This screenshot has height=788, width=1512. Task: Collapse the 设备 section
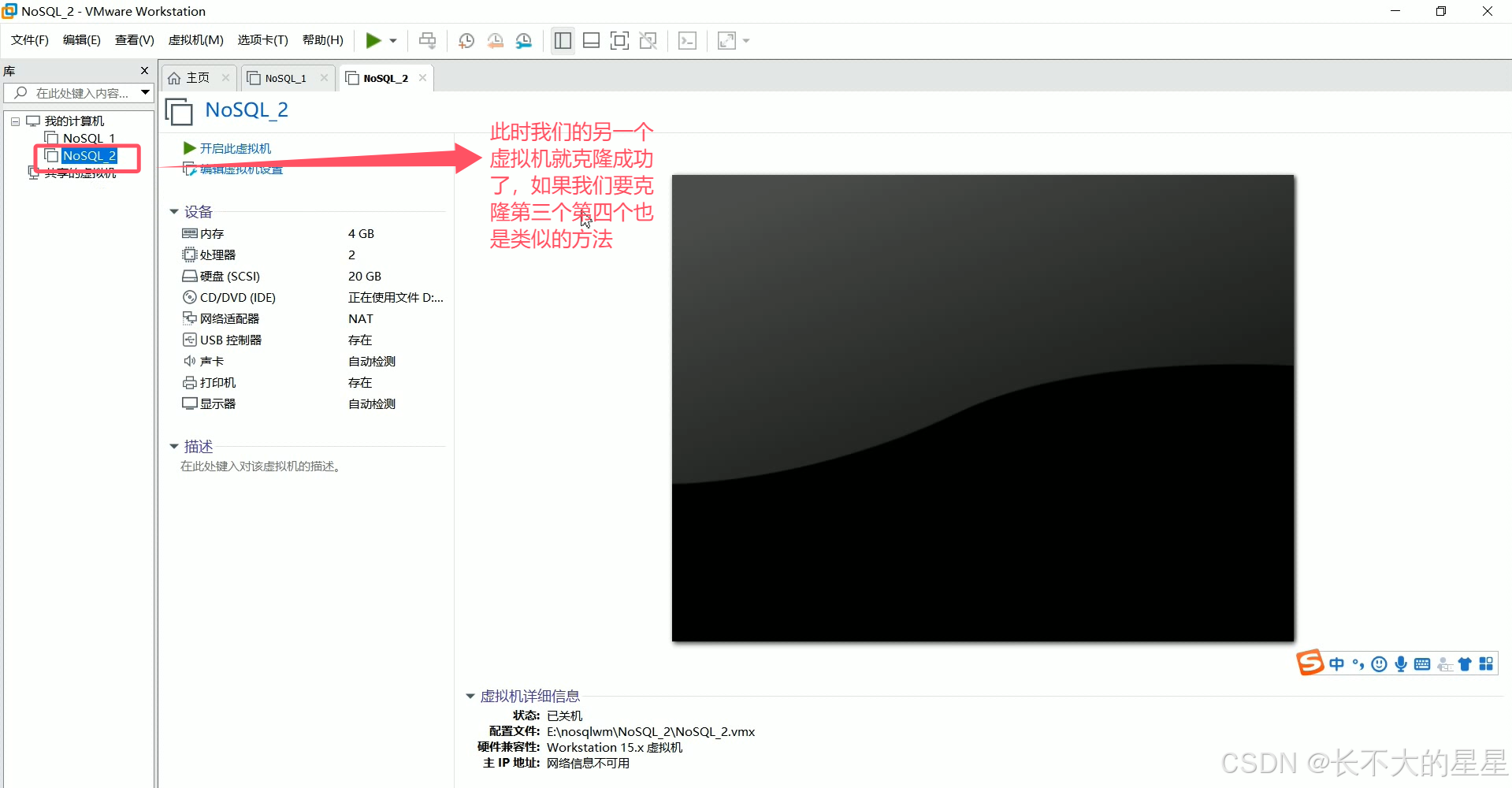(174, 212)
